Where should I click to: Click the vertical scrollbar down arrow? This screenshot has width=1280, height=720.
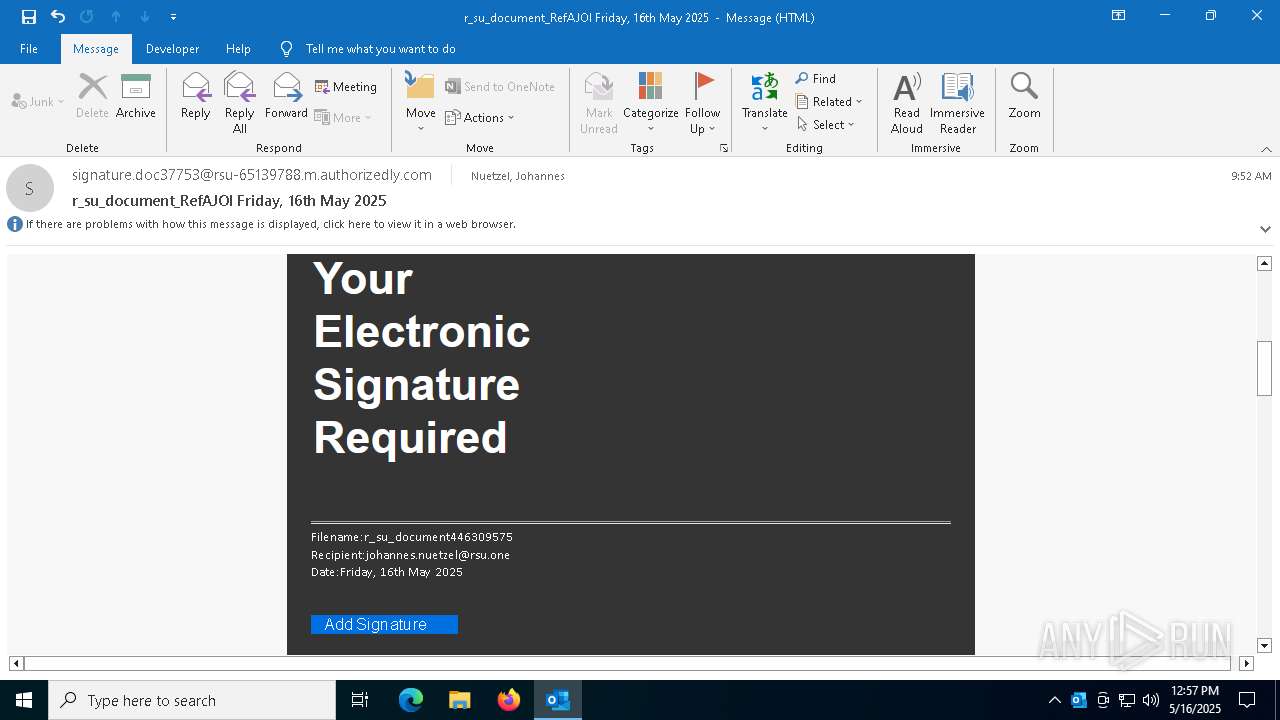[1264, 646]
